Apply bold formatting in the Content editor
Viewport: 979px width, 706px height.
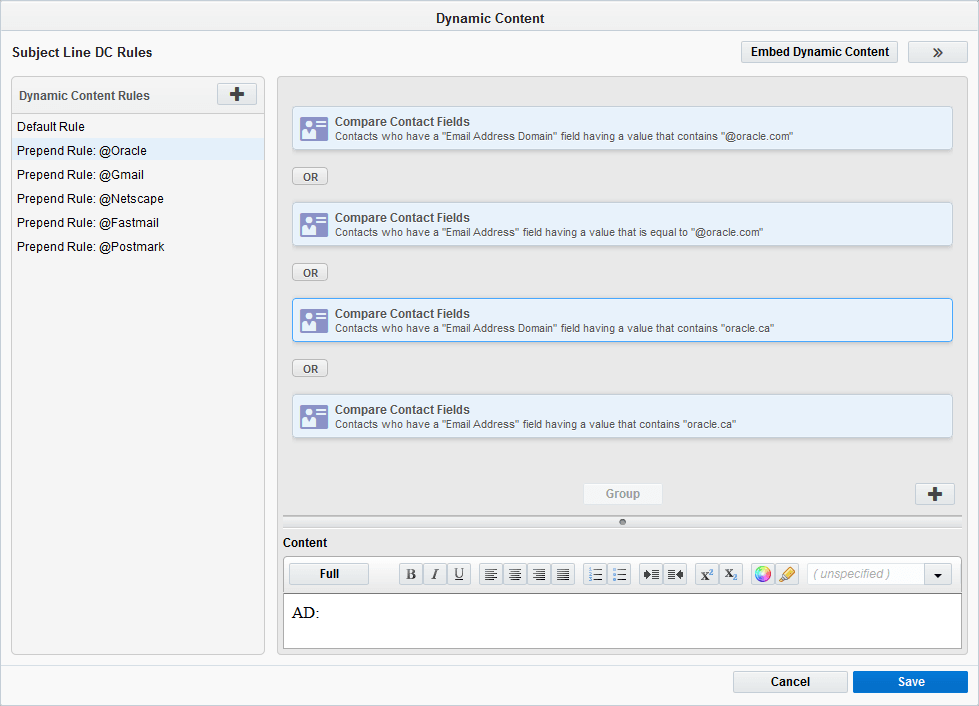pyautogui.click(x=411, y=574)
